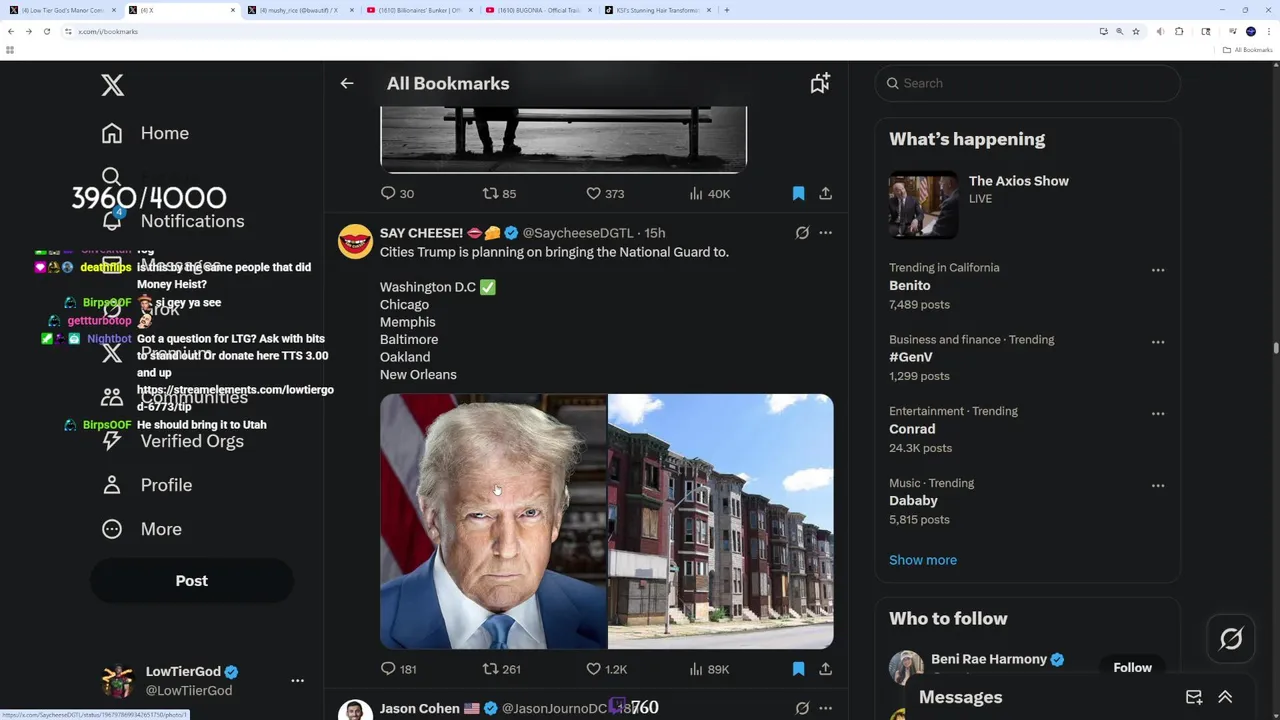
Task: Open The Axios Show live item
Action: pos(1028,204)
